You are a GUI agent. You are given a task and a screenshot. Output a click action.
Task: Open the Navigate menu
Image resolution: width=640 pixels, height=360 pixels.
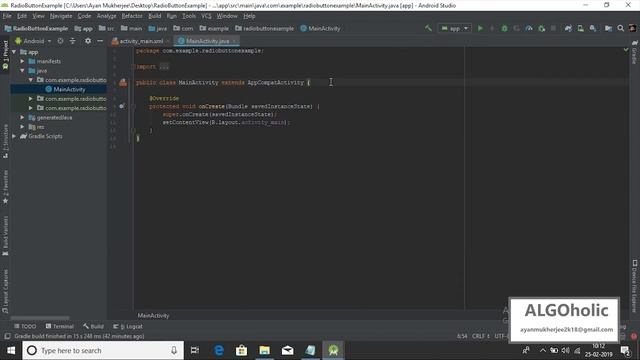click(x=61, y=16)
